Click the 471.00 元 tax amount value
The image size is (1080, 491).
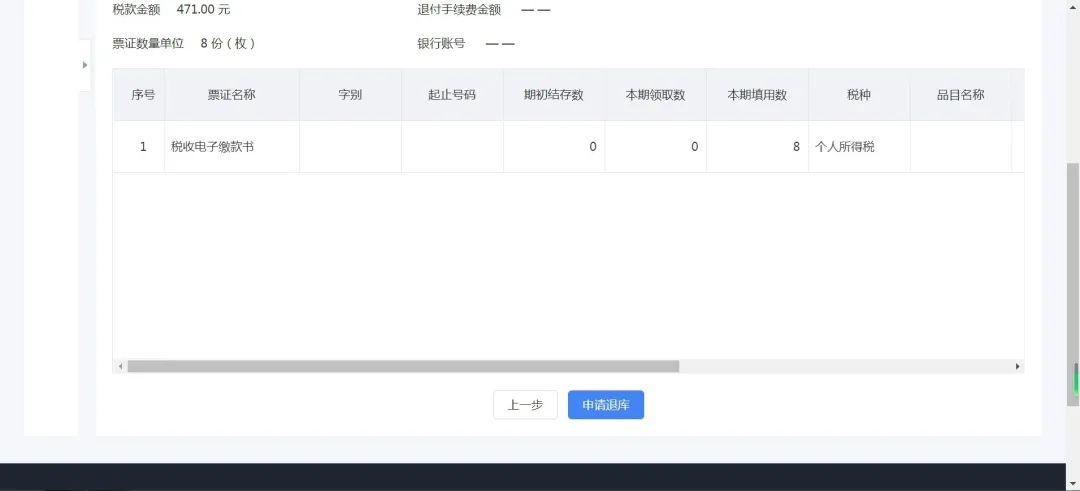[x=203, y=10]
